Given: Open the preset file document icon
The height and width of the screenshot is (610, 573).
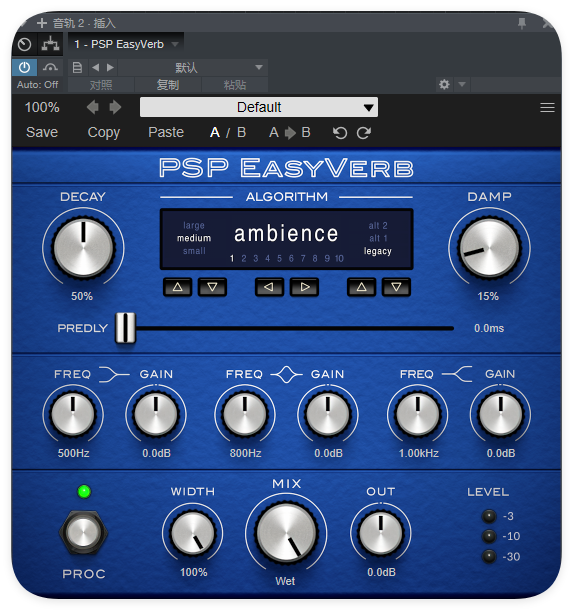Looking at the screenshot, I should 77,68.
